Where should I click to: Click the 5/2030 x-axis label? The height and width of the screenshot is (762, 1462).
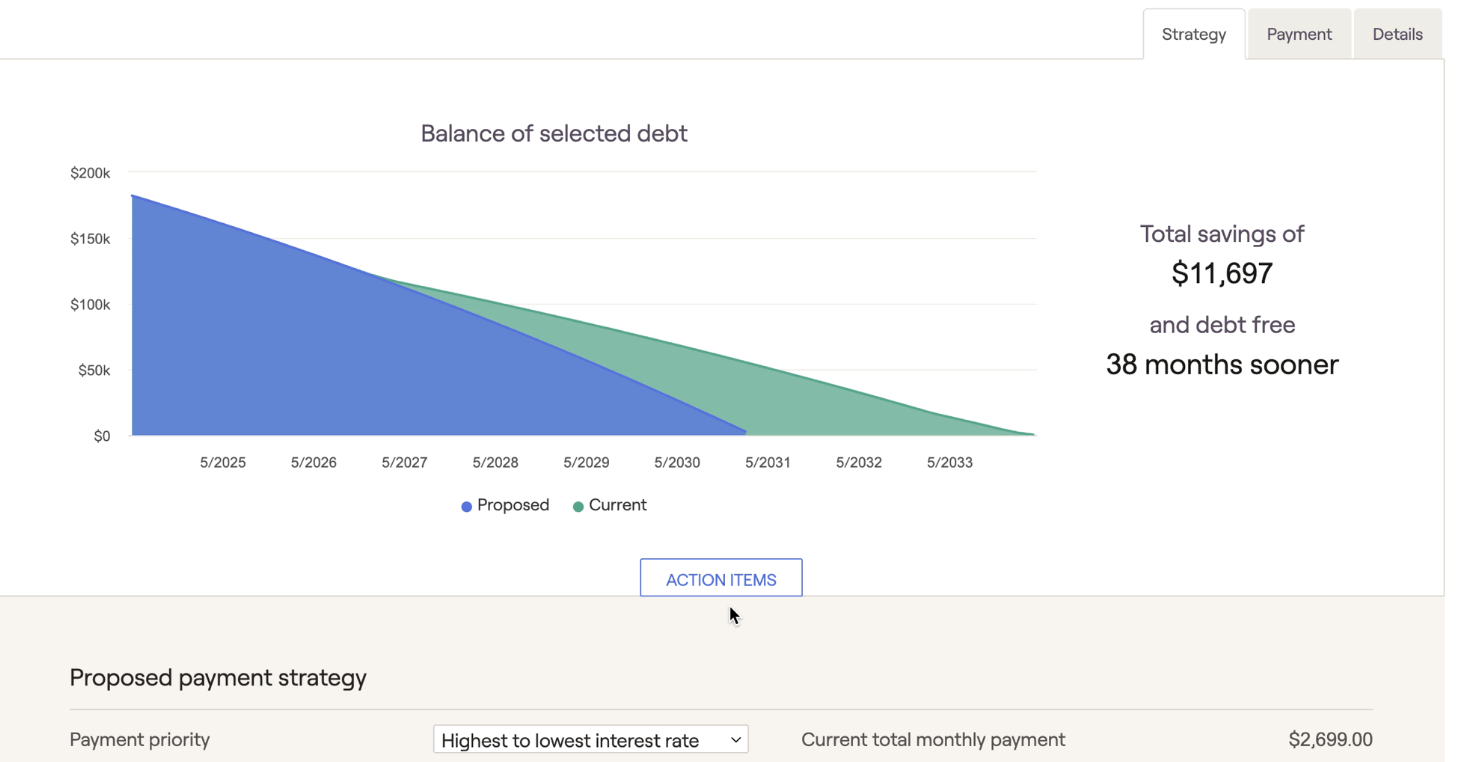(677, 463)
